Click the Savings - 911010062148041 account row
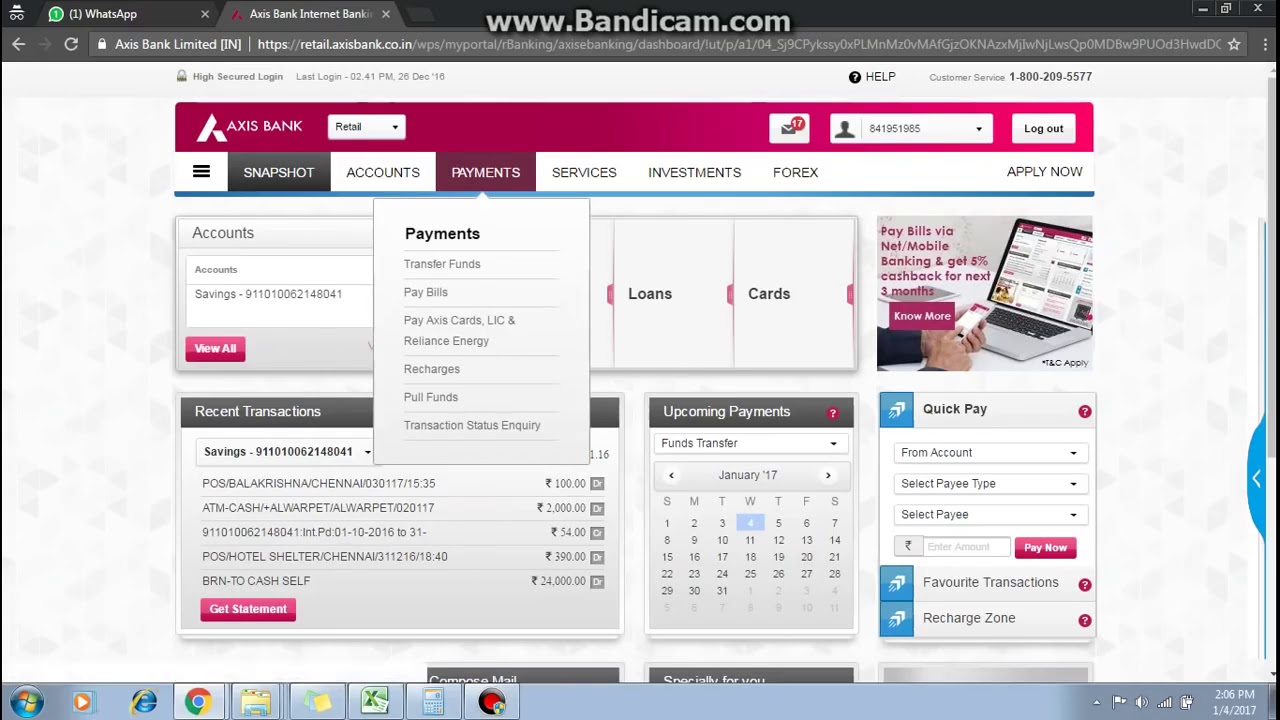The image size is (1280, 720). coord(268,294)
